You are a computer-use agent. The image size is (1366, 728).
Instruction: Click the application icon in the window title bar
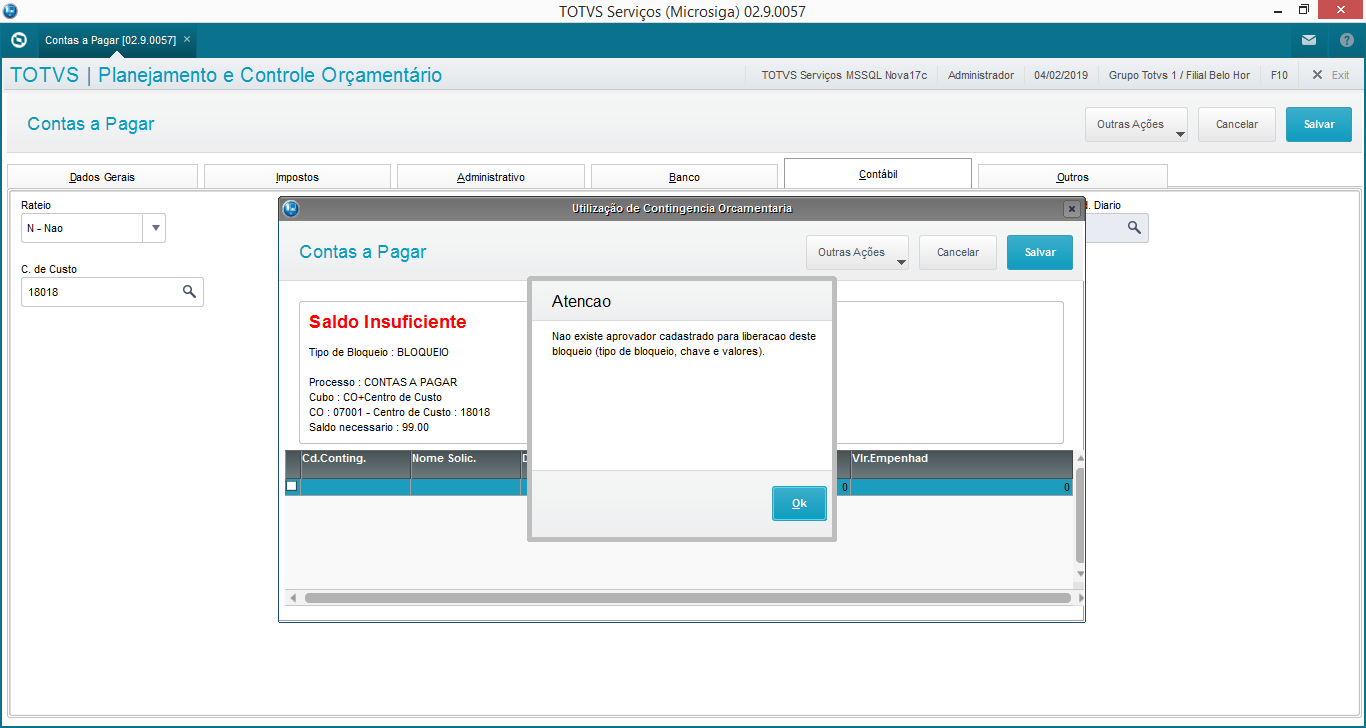point(10,11)
